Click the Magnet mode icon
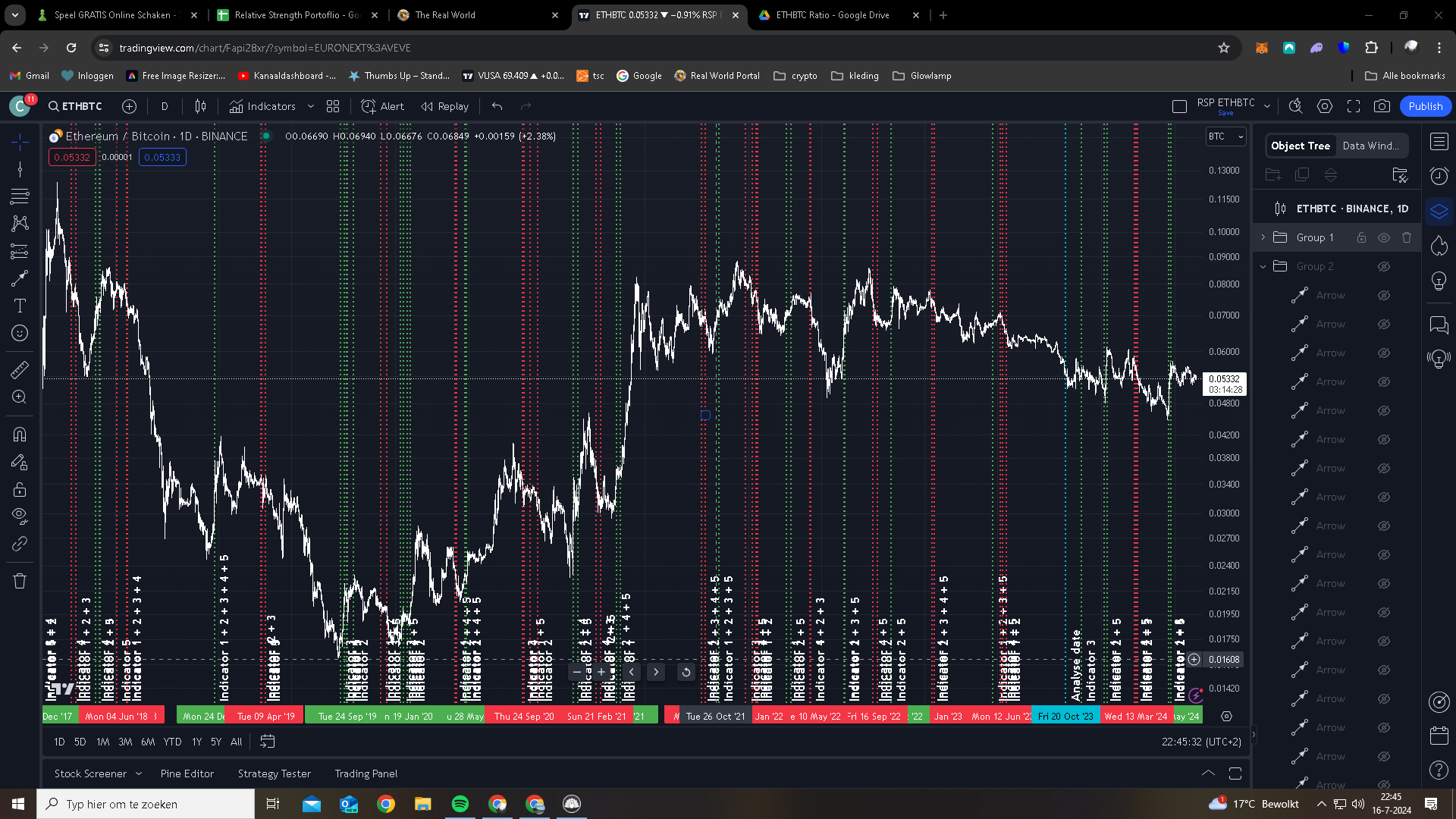Image resolution: width=1456 pixels, height=819 pixels. tap(20, 435)
